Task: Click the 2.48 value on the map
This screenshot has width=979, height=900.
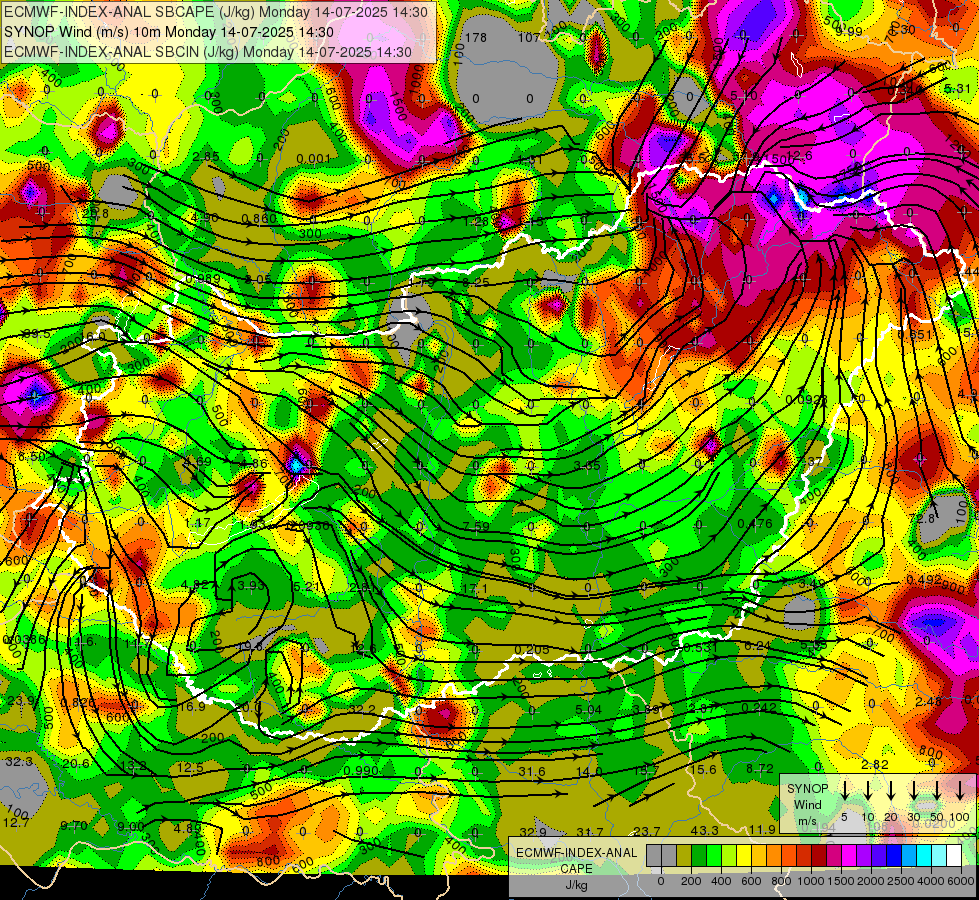Action: click(928, 701)
